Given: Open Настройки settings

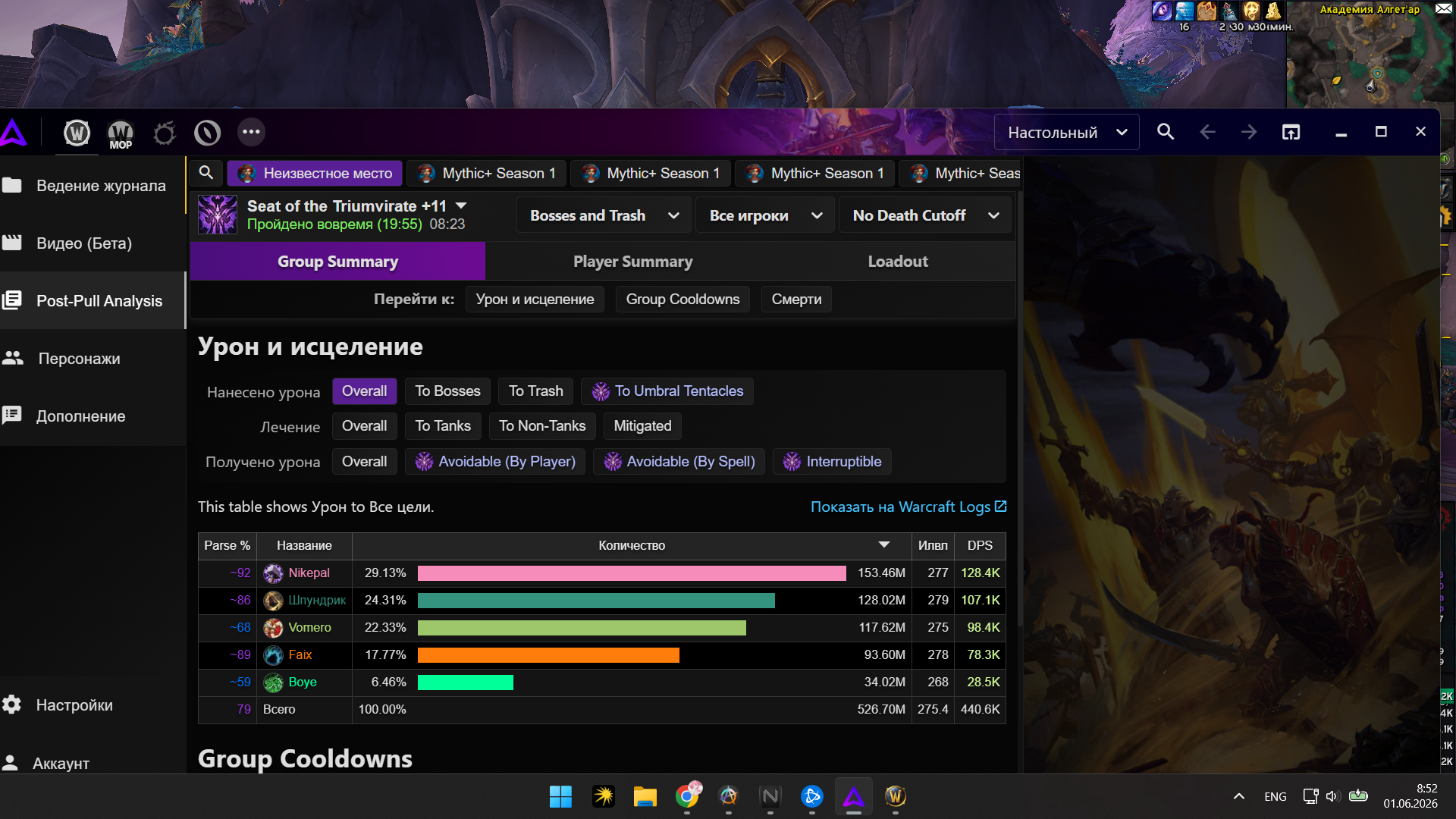Looking at the screenshot, I should pyautogui.click(x=93, y=705).
